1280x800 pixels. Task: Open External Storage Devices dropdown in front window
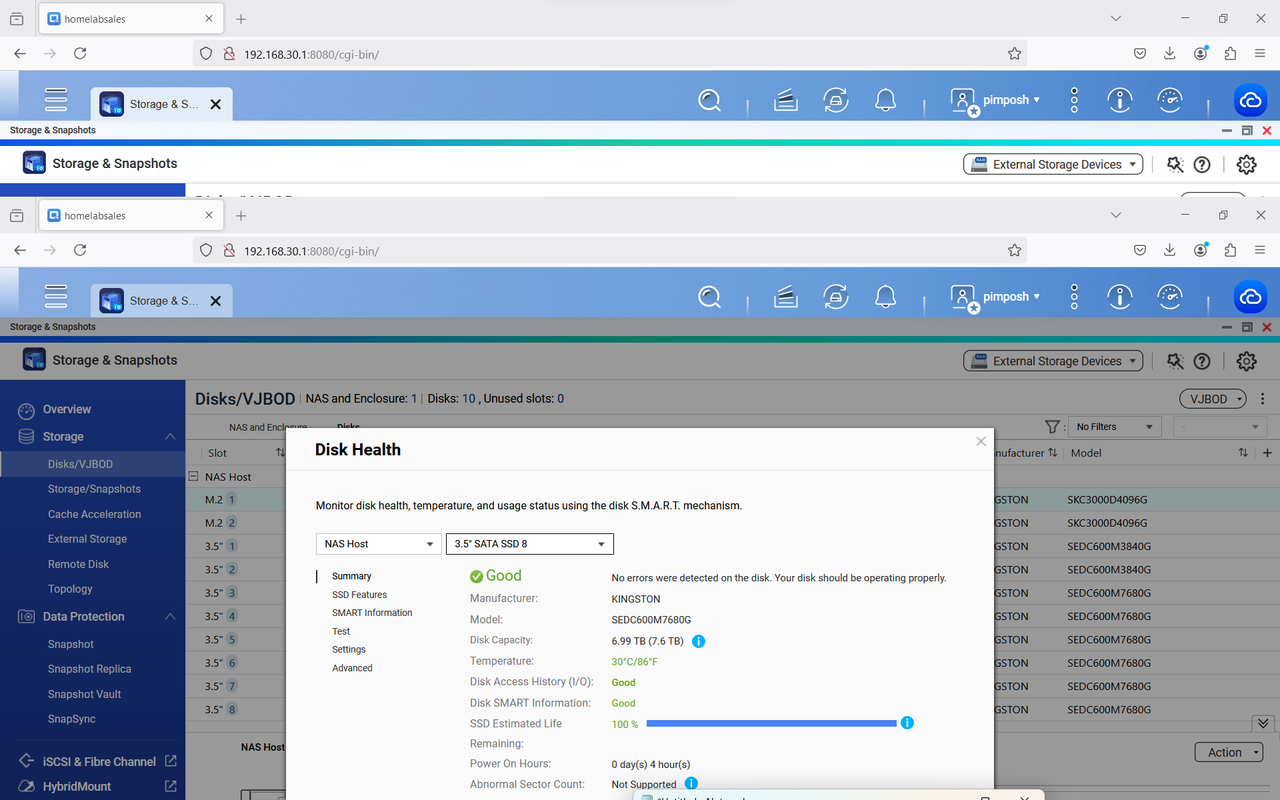coord(1053,361)
